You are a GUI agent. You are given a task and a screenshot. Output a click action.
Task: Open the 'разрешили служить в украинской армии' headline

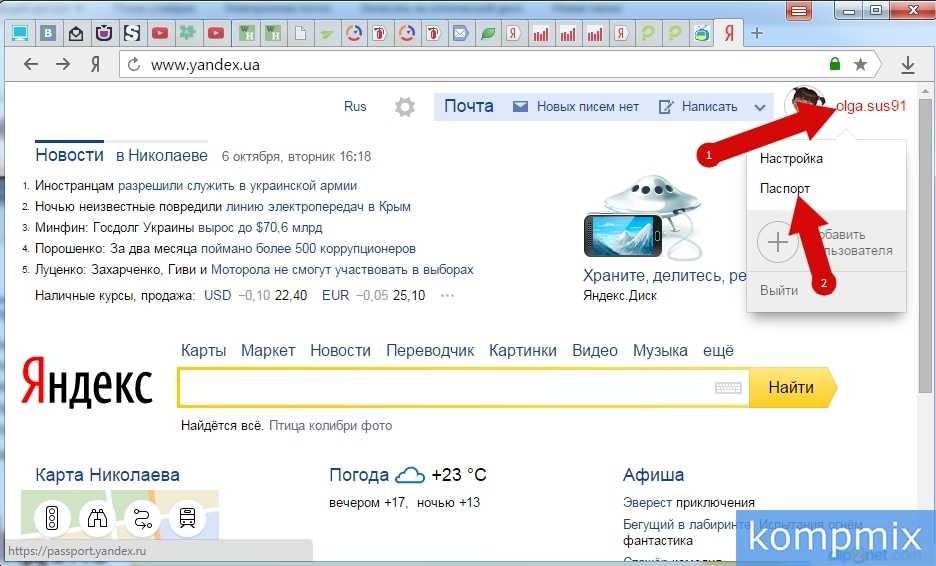237,186
